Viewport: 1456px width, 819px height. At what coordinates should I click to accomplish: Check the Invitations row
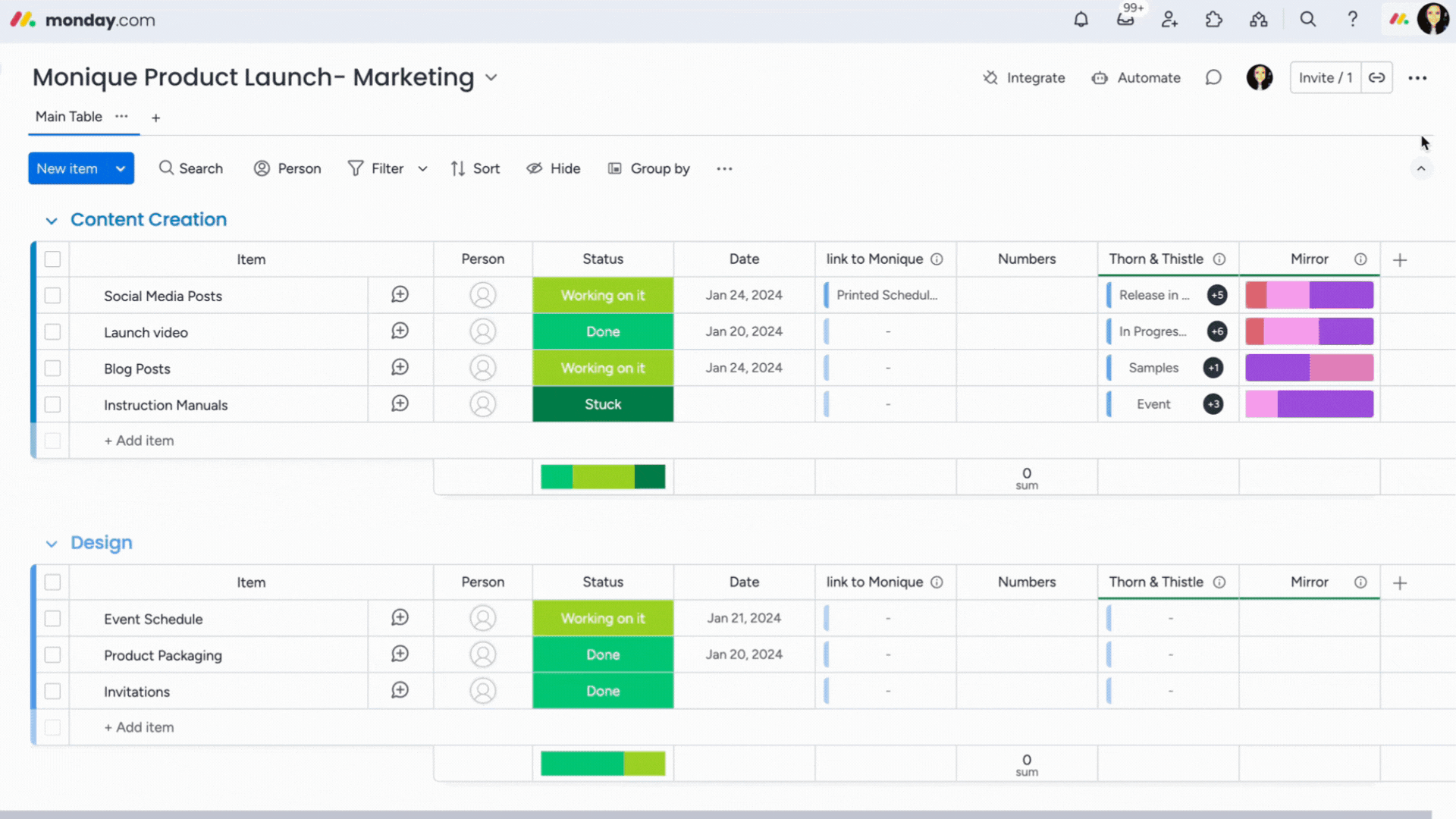(x=52, y=691)
